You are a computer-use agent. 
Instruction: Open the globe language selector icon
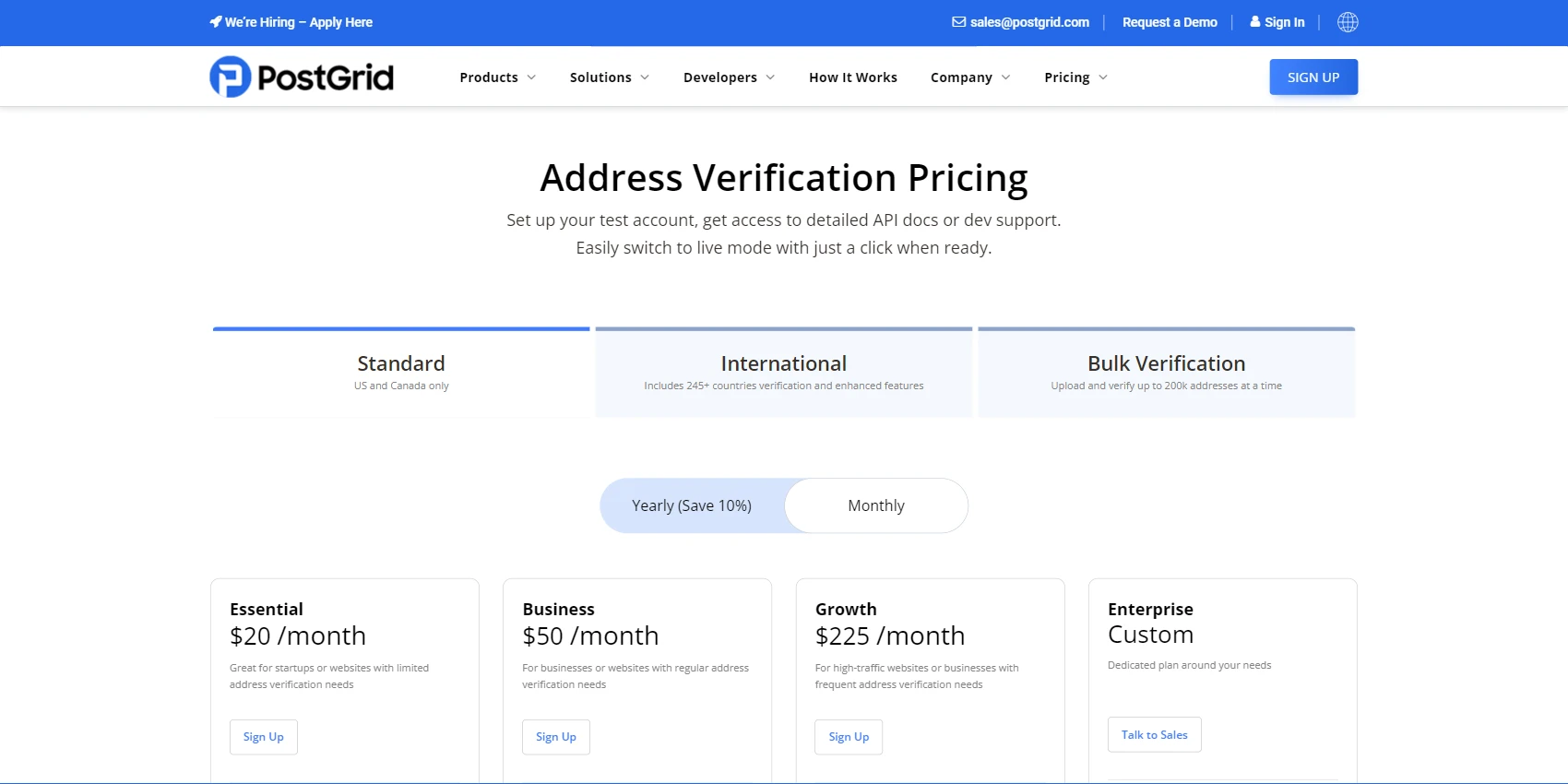[x=1348, y=22]
